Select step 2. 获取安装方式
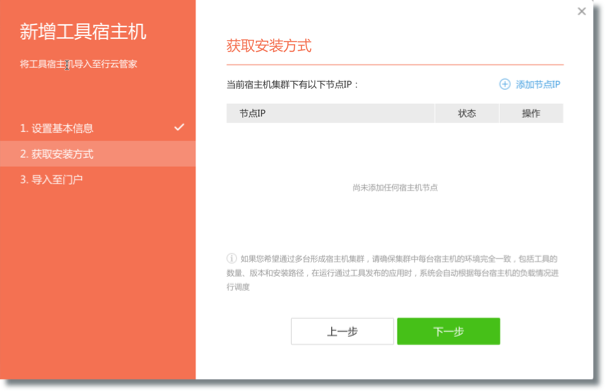This screenshot has width=605, height=391. click(98, 154)
